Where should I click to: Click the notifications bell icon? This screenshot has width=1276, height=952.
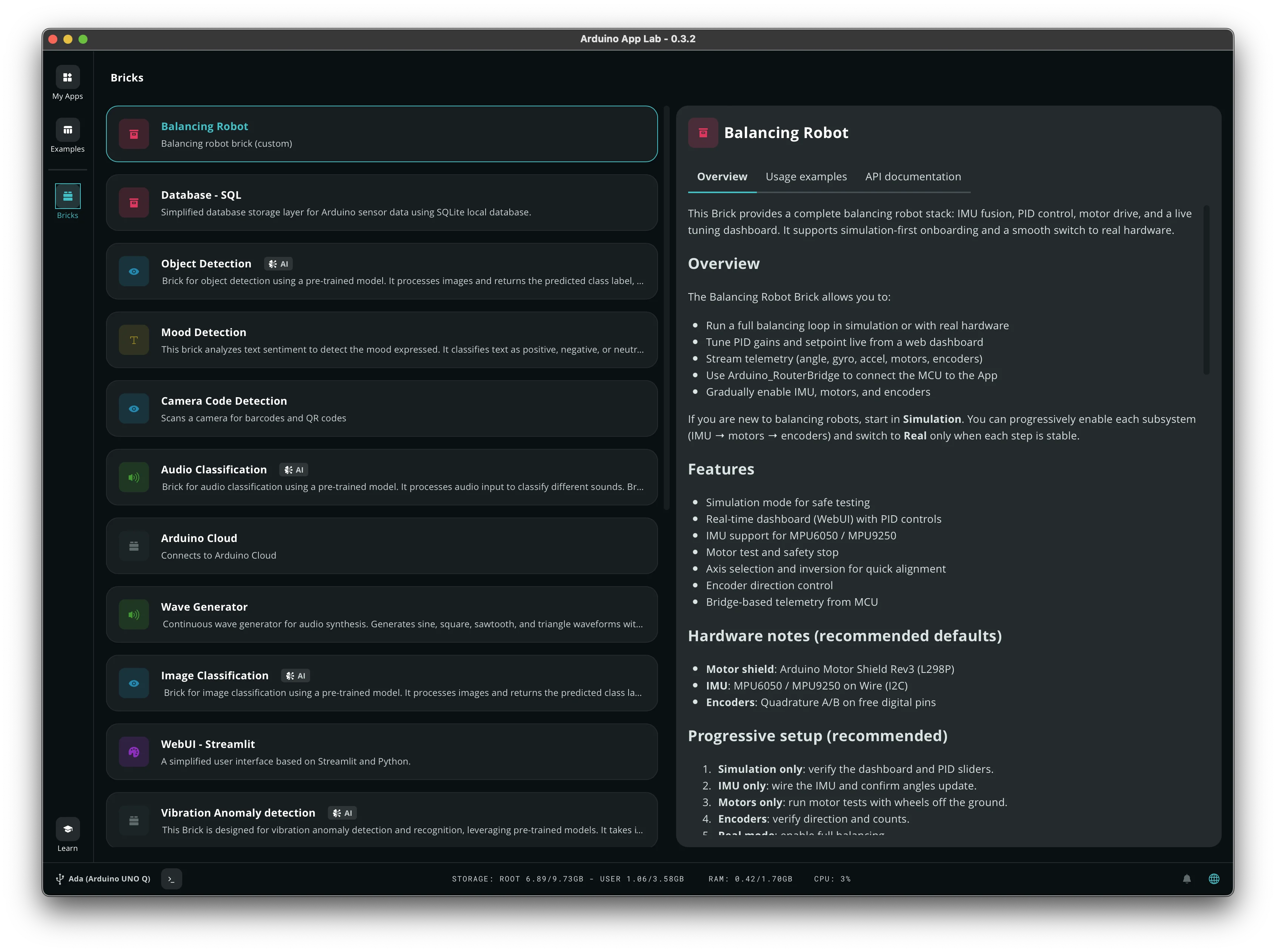[1186, 879]
